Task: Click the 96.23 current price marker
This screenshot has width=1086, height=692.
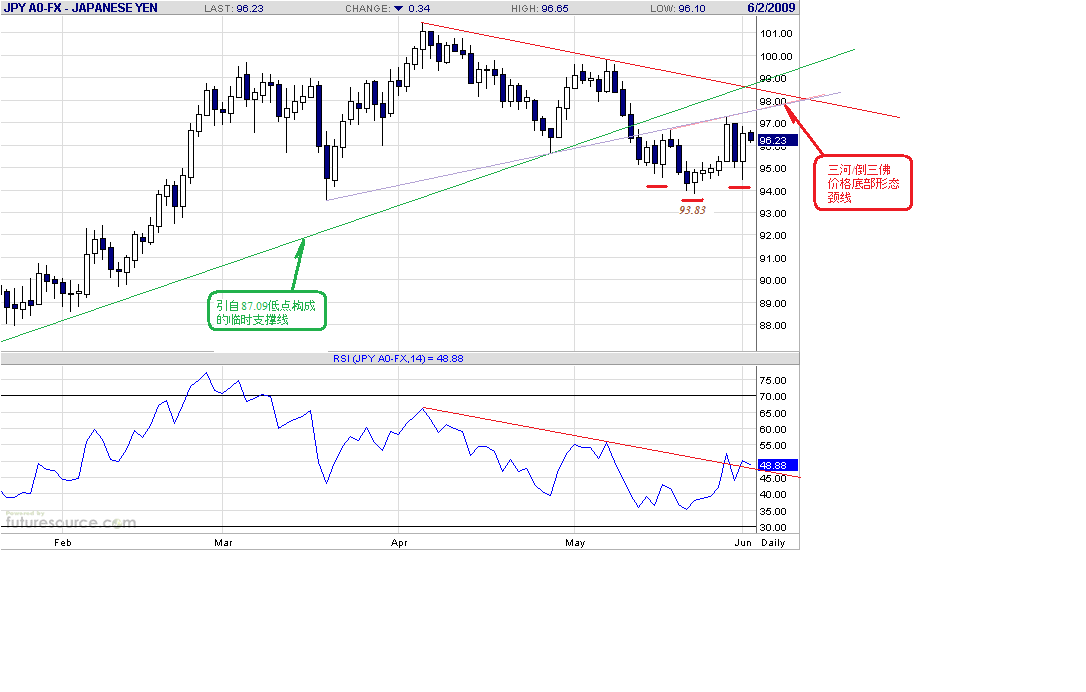Action: click(777, 140)
